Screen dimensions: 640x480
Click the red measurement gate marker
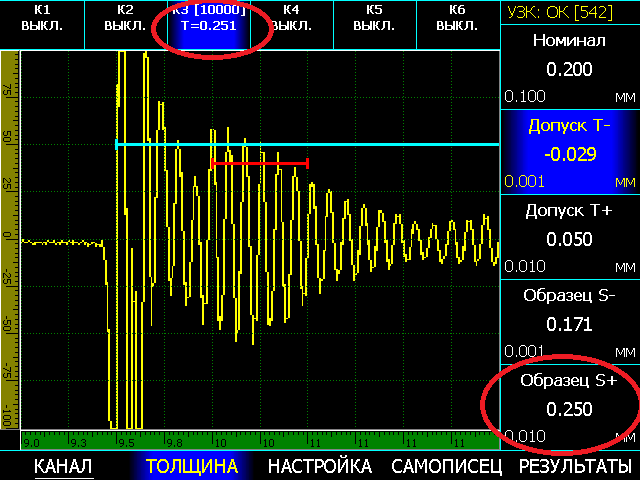(x=260, y=164)
